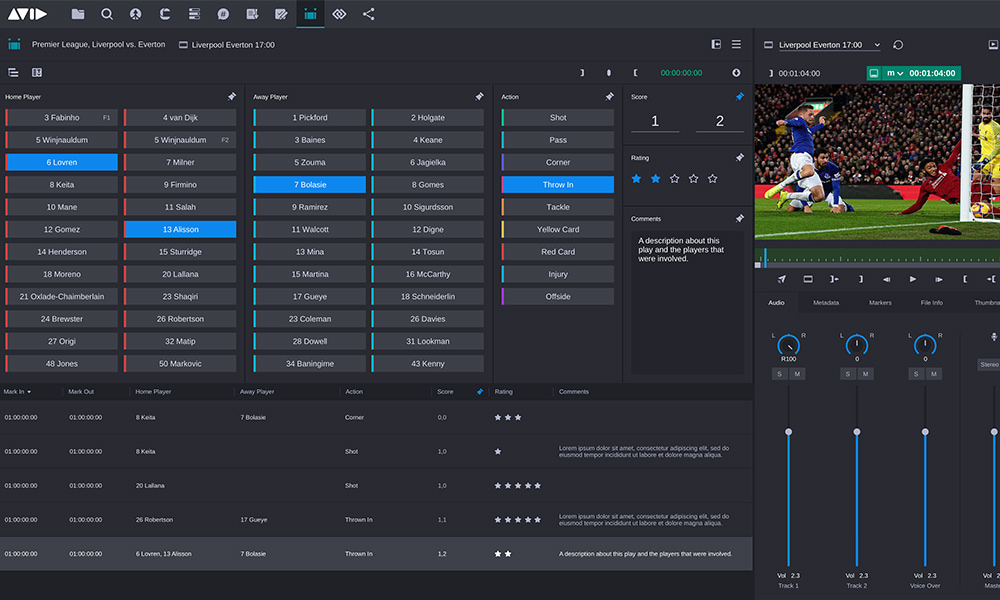Select log row with 26 Robertson
1000x600 pixels.
376,520
